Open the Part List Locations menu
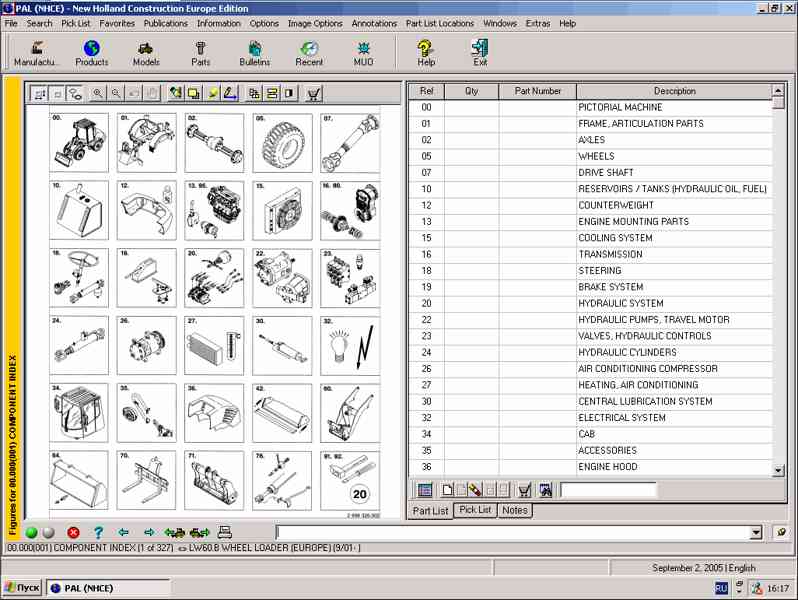The height and width of the screenshot is (600, 798). pos(440,23)
